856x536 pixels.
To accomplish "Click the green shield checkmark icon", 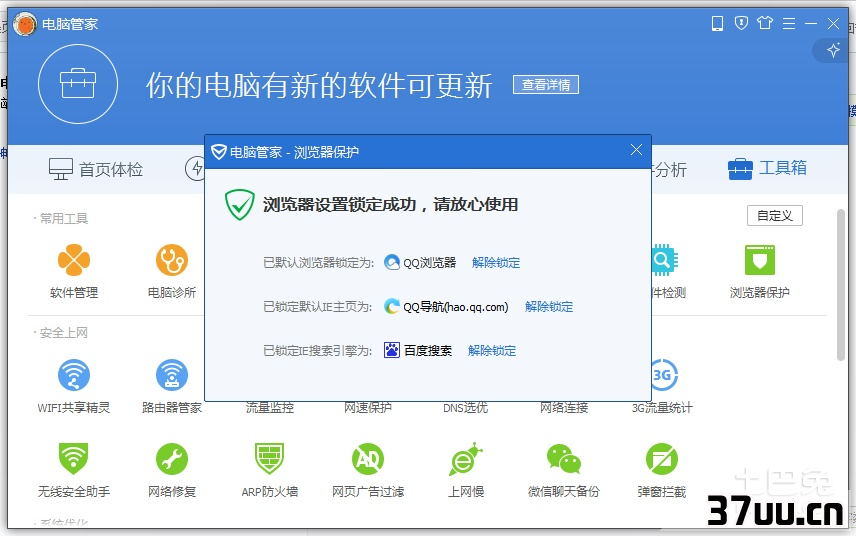I will [x=240, y=205].
